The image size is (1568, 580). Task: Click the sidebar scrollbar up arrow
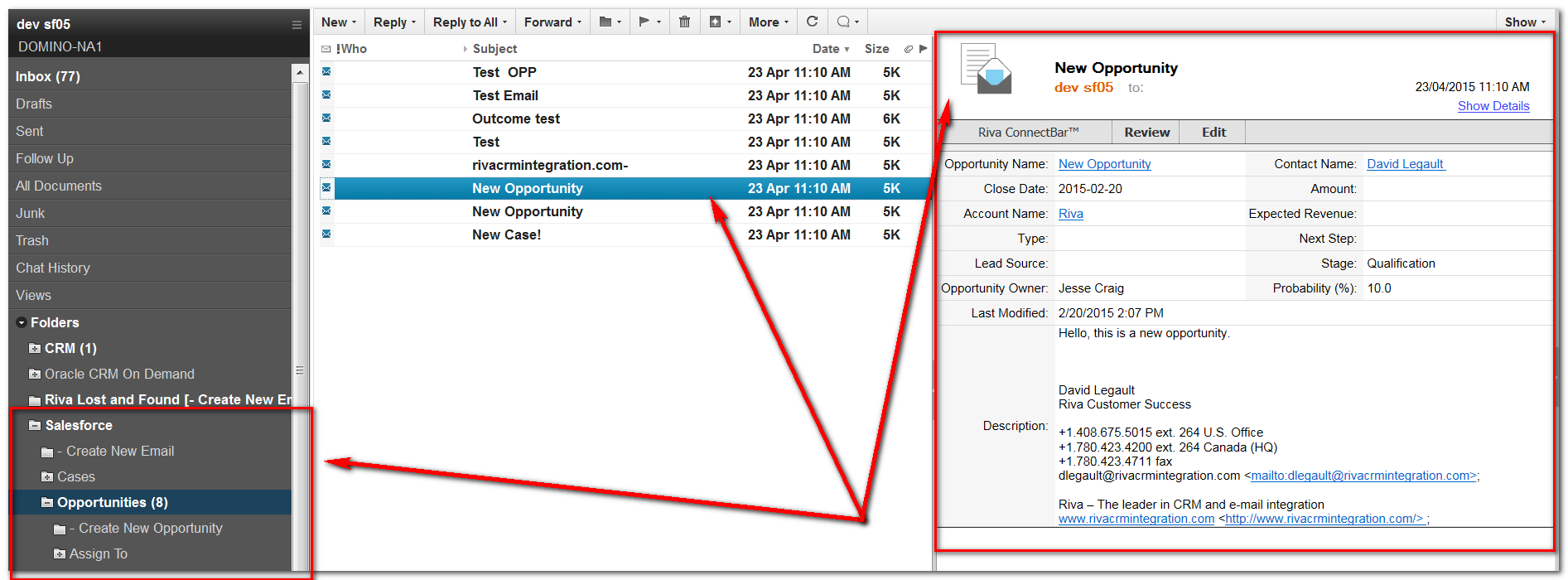pos(300,73)
